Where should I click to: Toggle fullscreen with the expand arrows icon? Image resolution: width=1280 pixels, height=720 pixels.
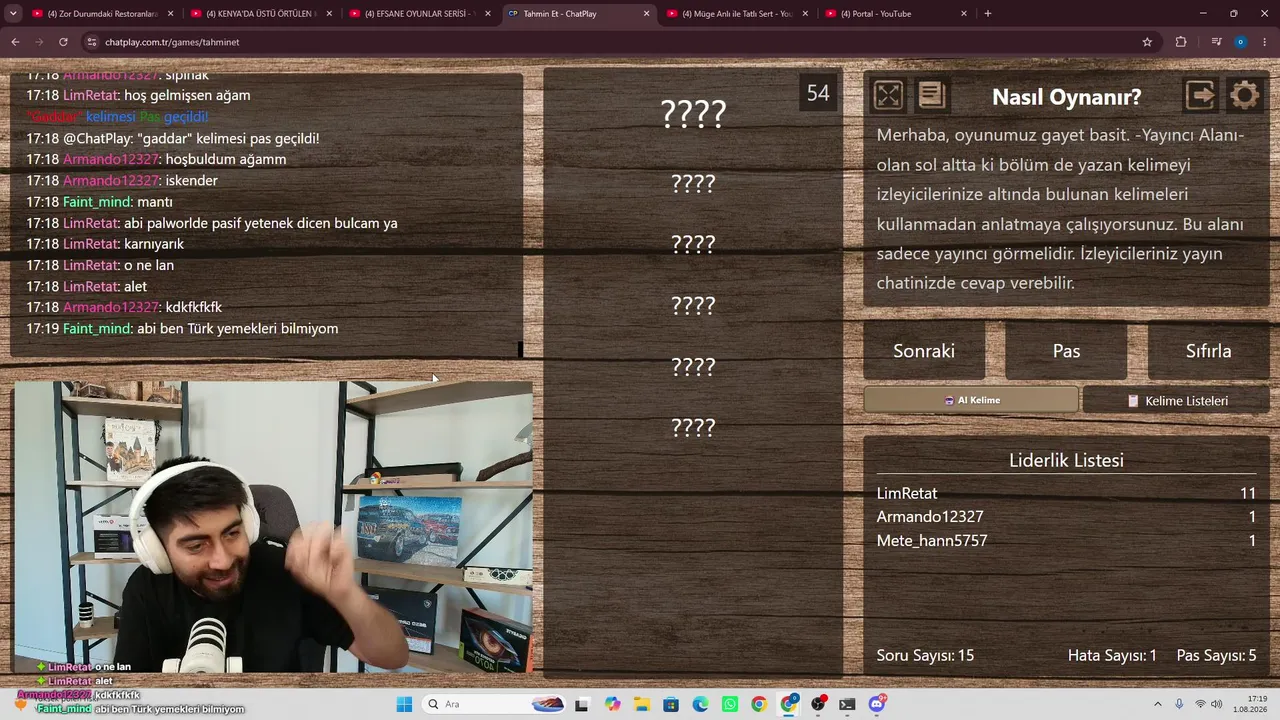[888, 95]
